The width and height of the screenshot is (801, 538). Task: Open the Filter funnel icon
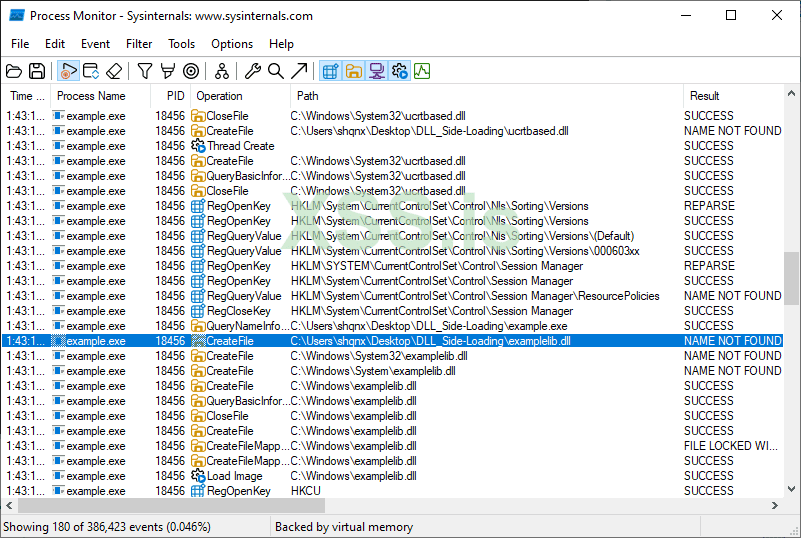tap(145, 71)
